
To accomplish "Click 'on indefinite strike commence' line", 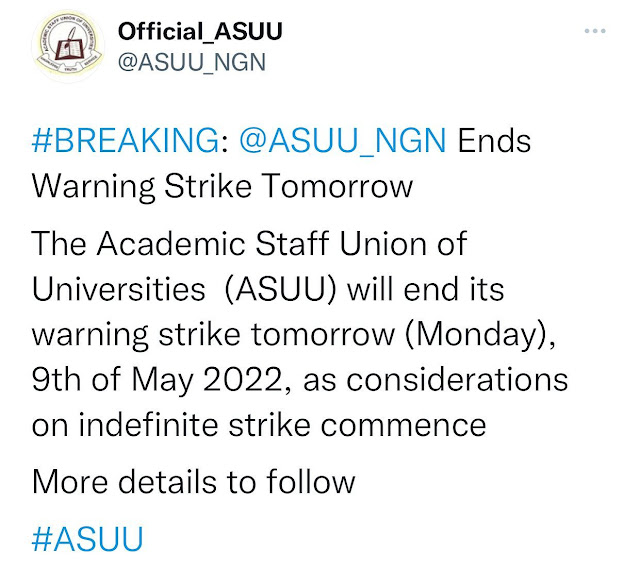I will 259,425.
